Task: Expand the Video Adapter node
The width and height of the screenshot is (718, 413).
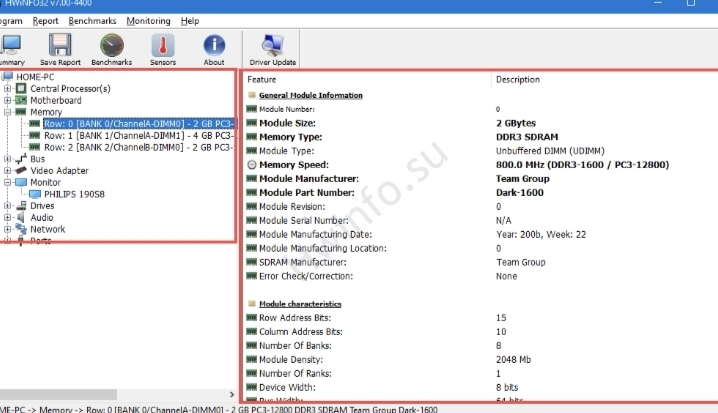Action: (x=7, y=170)
